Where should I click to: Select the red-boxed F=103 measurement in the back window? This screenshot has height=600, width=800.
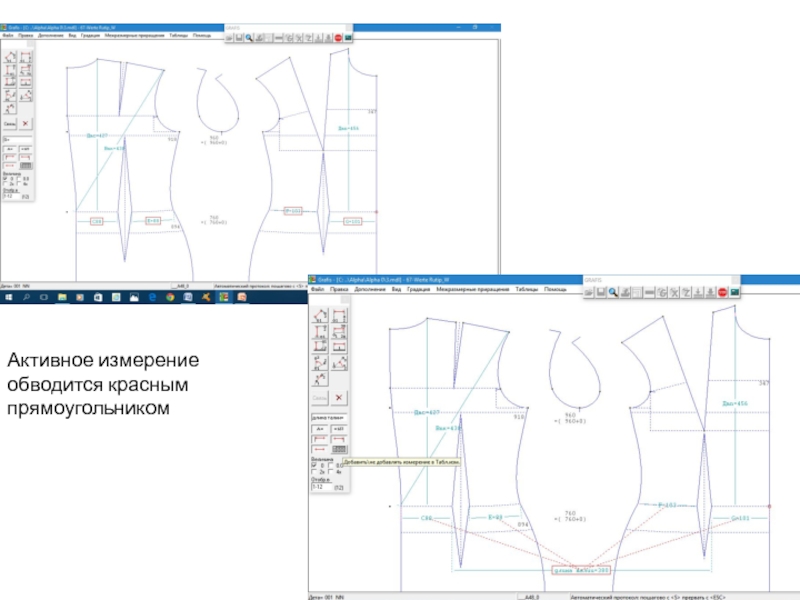(293, 211)
